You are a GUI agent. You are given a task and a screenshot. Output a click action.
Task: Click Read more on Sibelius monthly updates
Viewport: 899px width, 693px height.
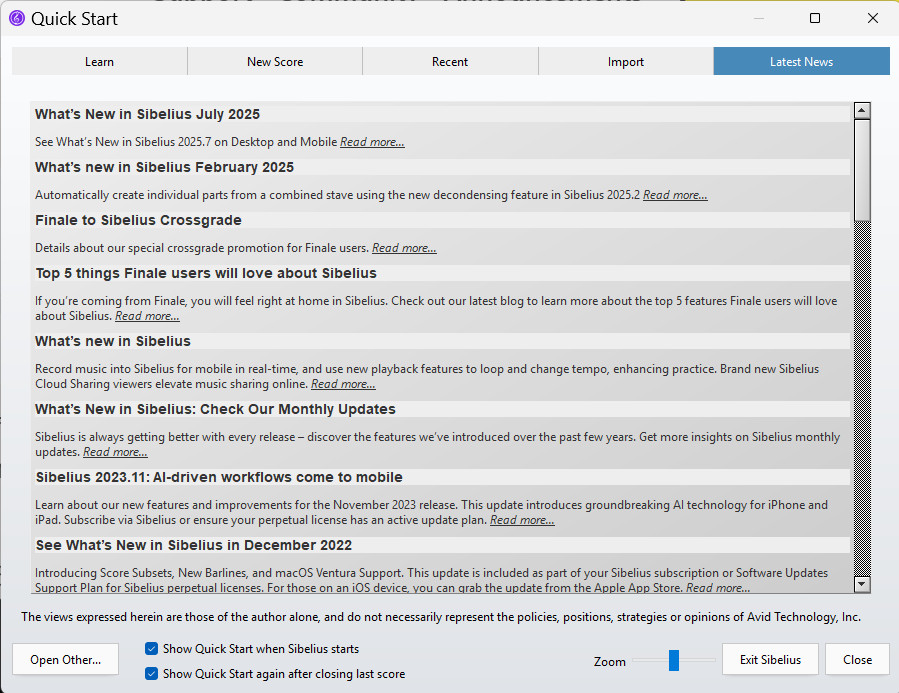[x=115, y=452]
